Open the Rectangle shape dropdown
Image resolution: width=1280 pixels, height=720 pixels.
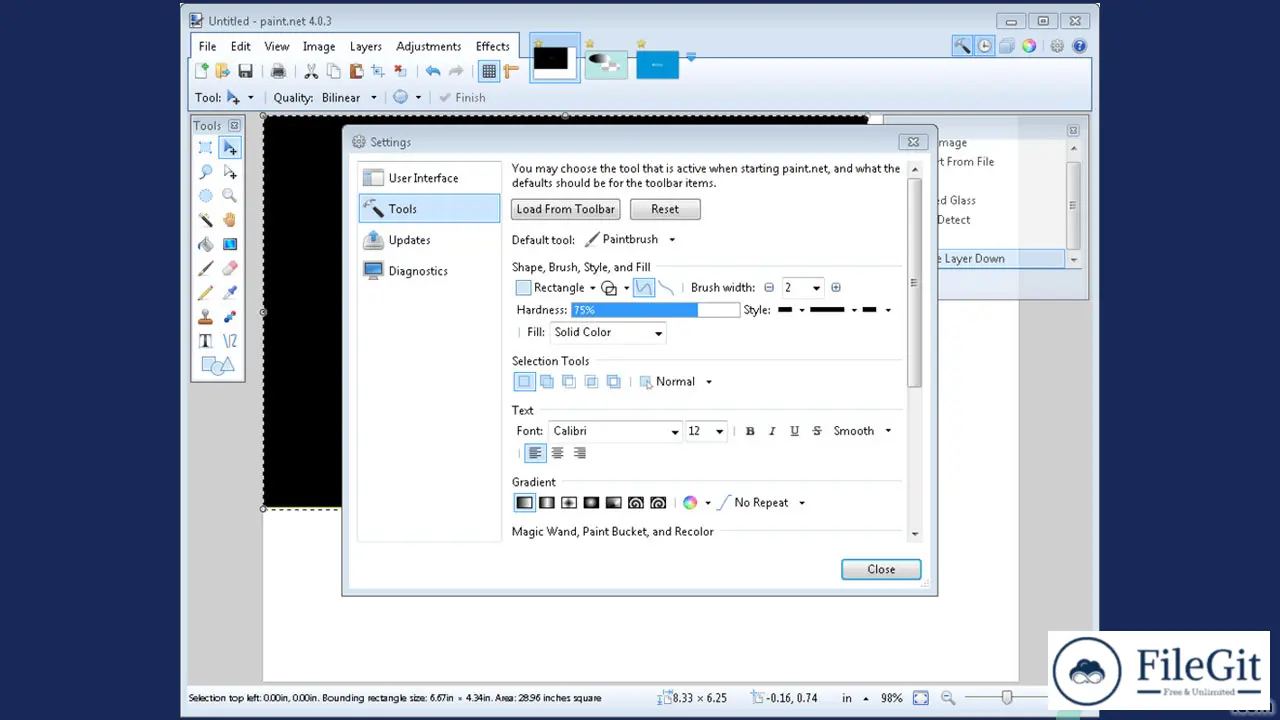(556, 288)
